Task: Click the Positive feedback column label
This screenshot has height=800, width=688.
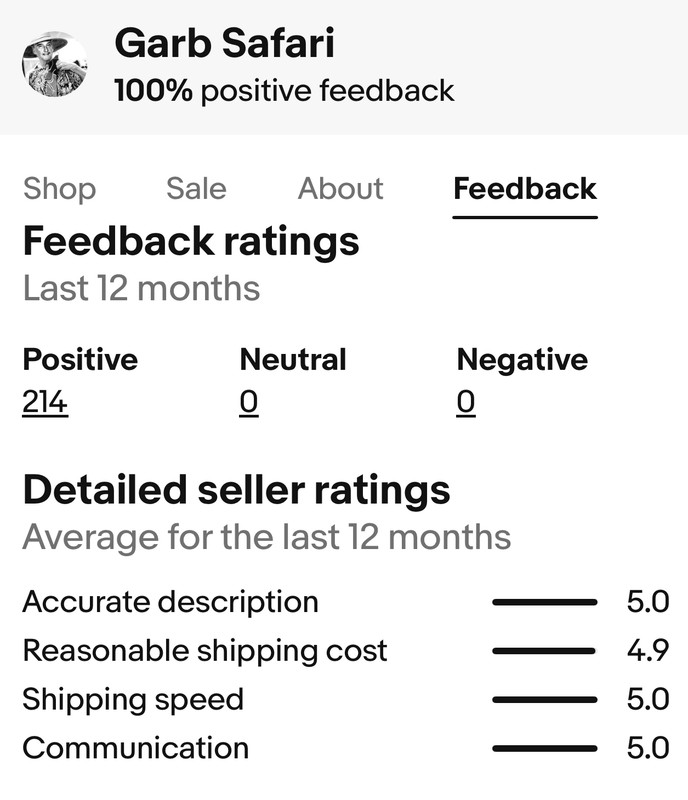Action: 80,360
